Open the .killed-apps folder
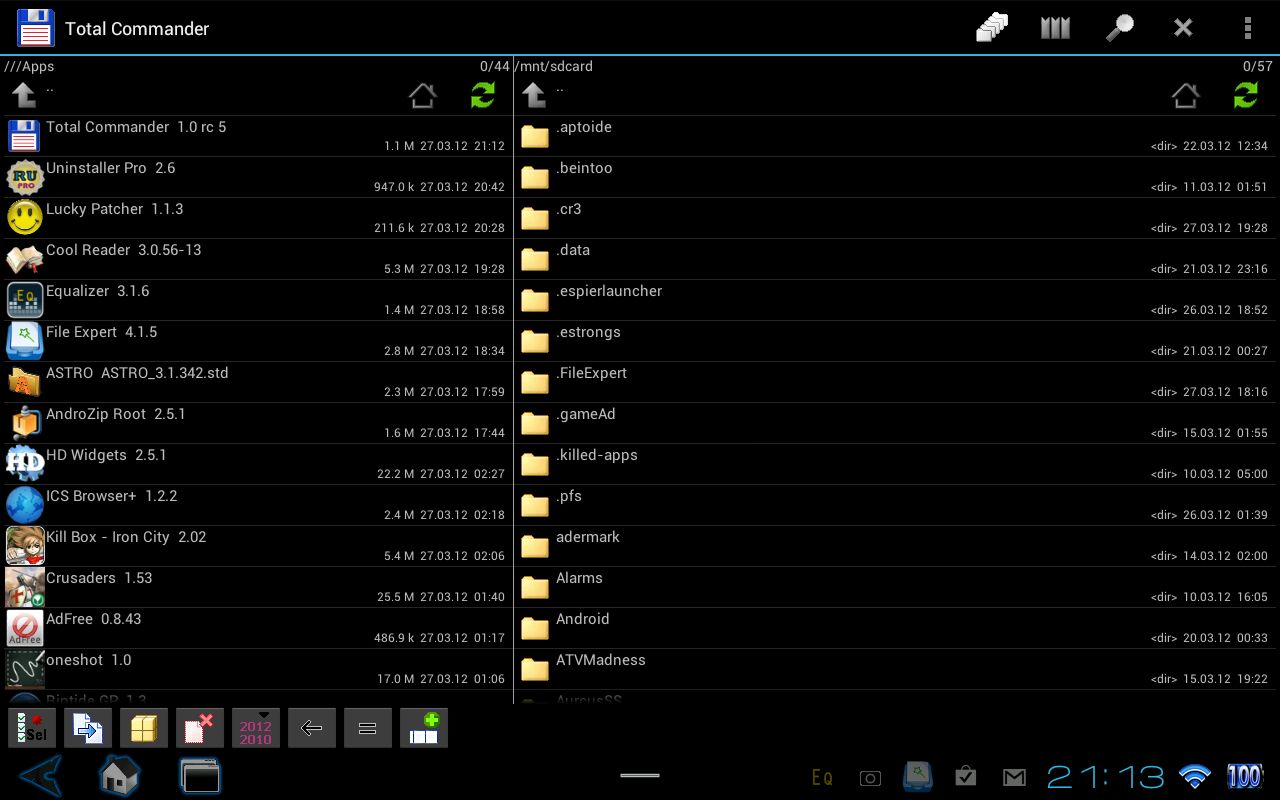1280x800 pixels. pyautogui.click(x=896, y=464)
